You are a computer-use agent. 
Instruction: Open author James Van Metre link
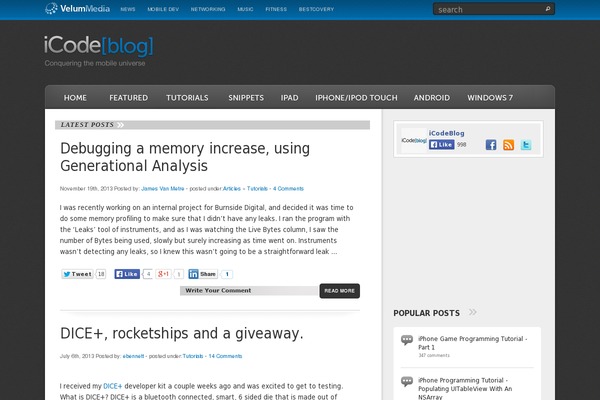pyautogui.click(x=163, y=189)
